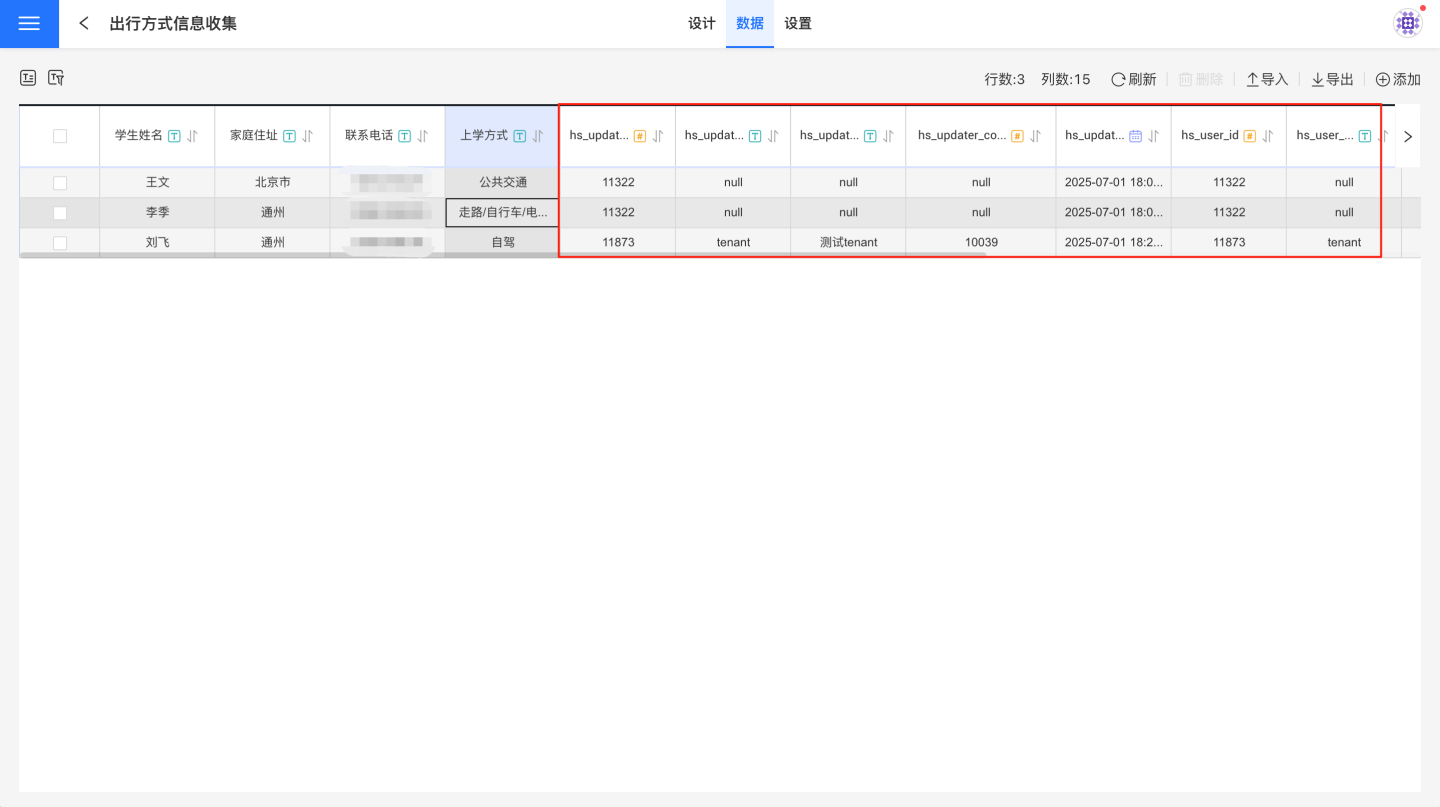Image resolution: width=1440 pixels, height=807 pixels.
Task: Sort by the hs_user_id column
Action: 1267,136
